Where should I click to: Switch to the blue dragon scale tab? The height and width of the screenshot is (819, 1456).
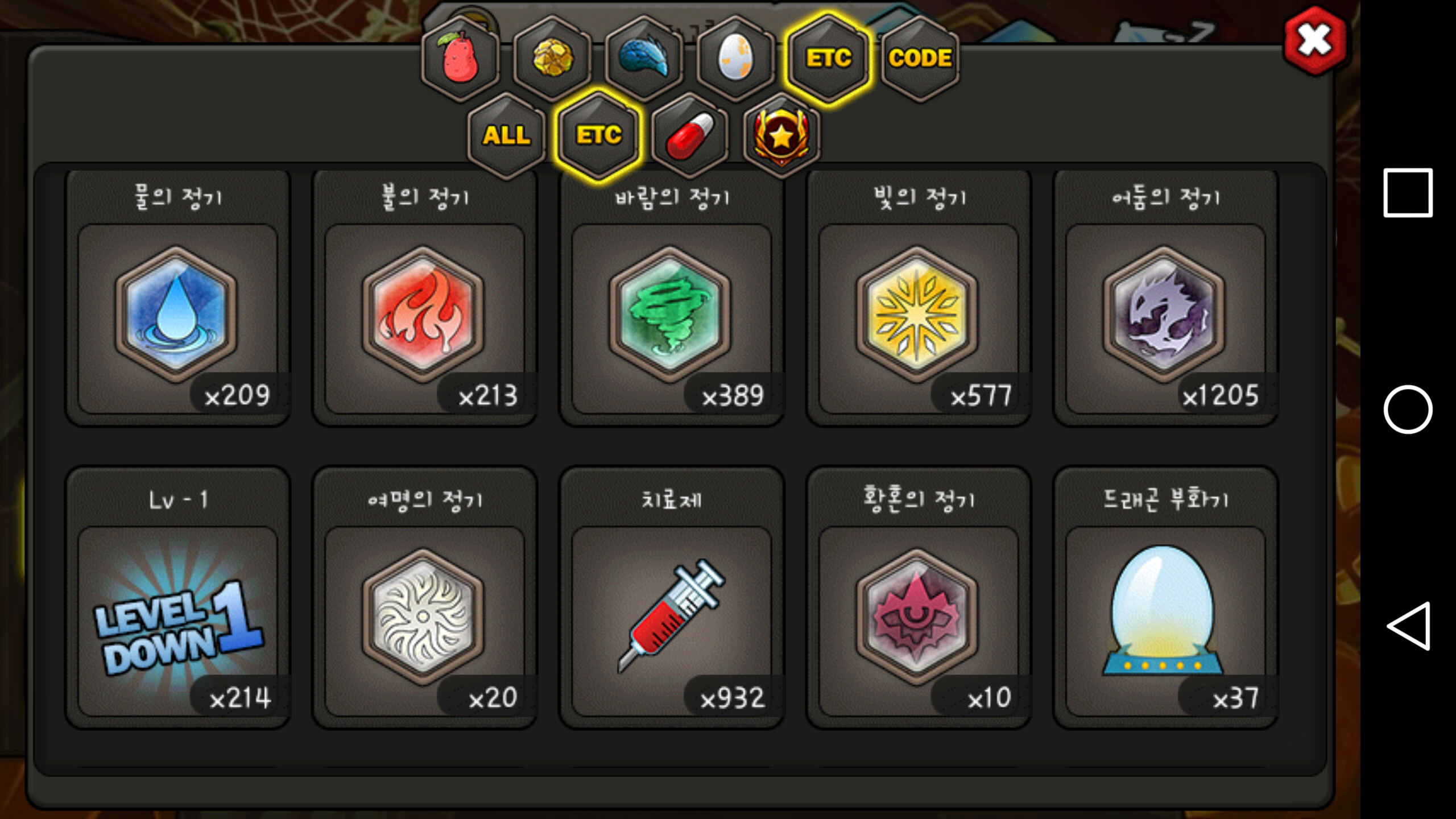[644, 58]
